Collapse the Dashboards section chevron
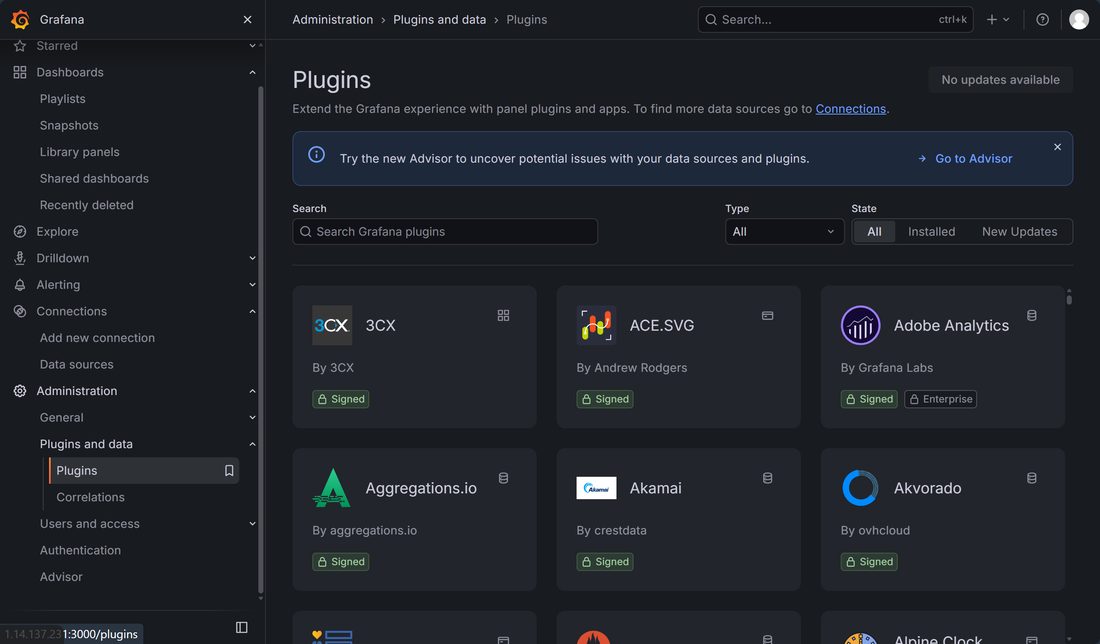 [252, 72]
